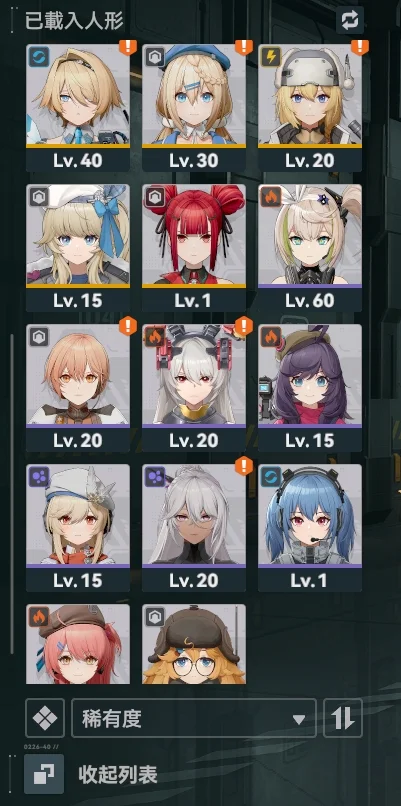Choose the Lv. 60 doll with green streaks
The image size is (401, 806).
click(x=310, y=248)
